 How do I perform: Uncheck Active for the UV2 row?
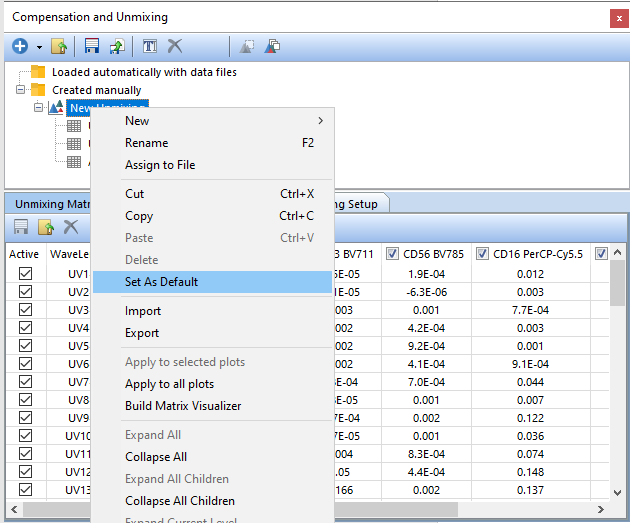coord(26,292)
